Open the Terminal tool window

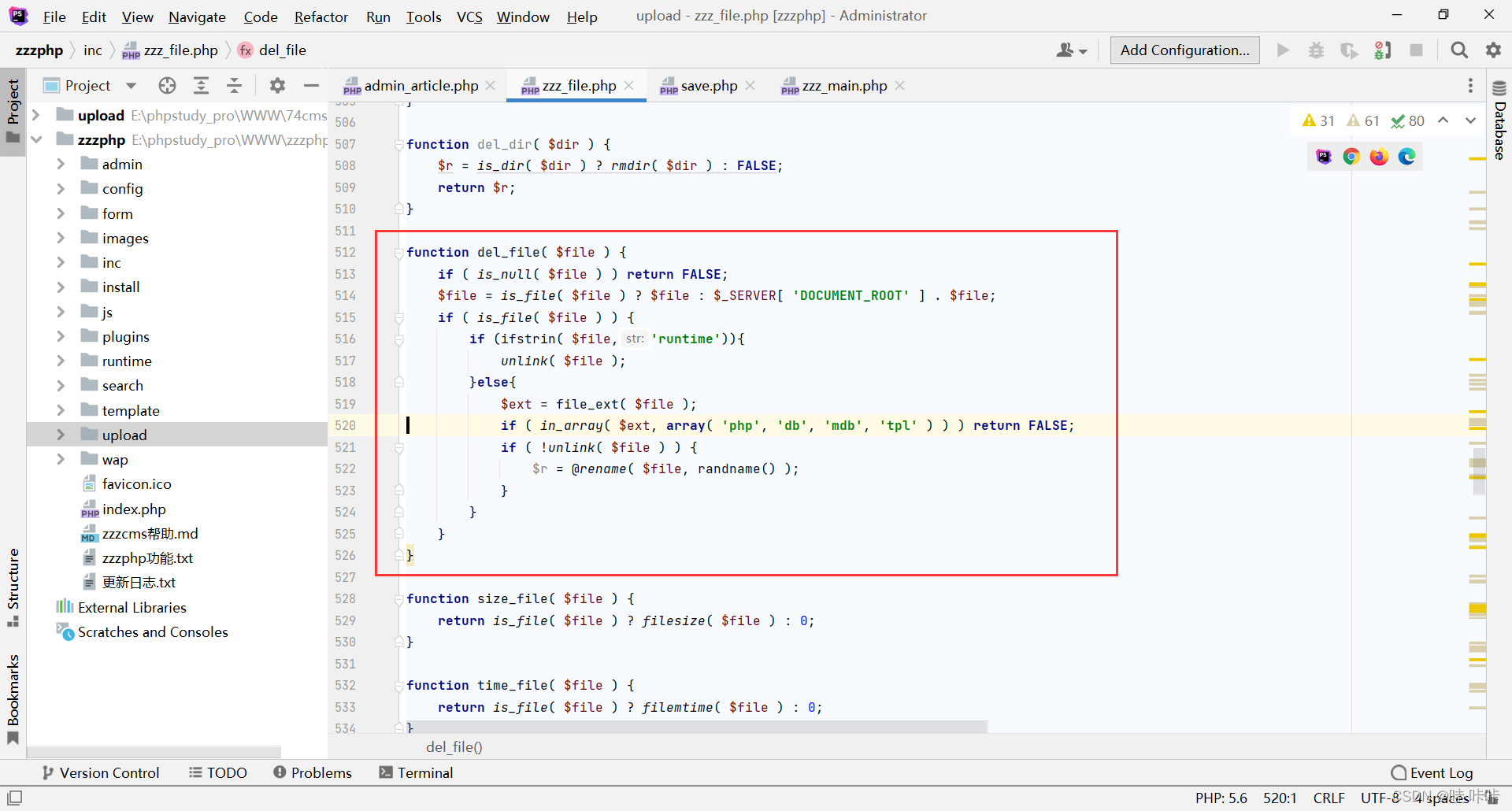pyautogui.click(x=417, y=773)
